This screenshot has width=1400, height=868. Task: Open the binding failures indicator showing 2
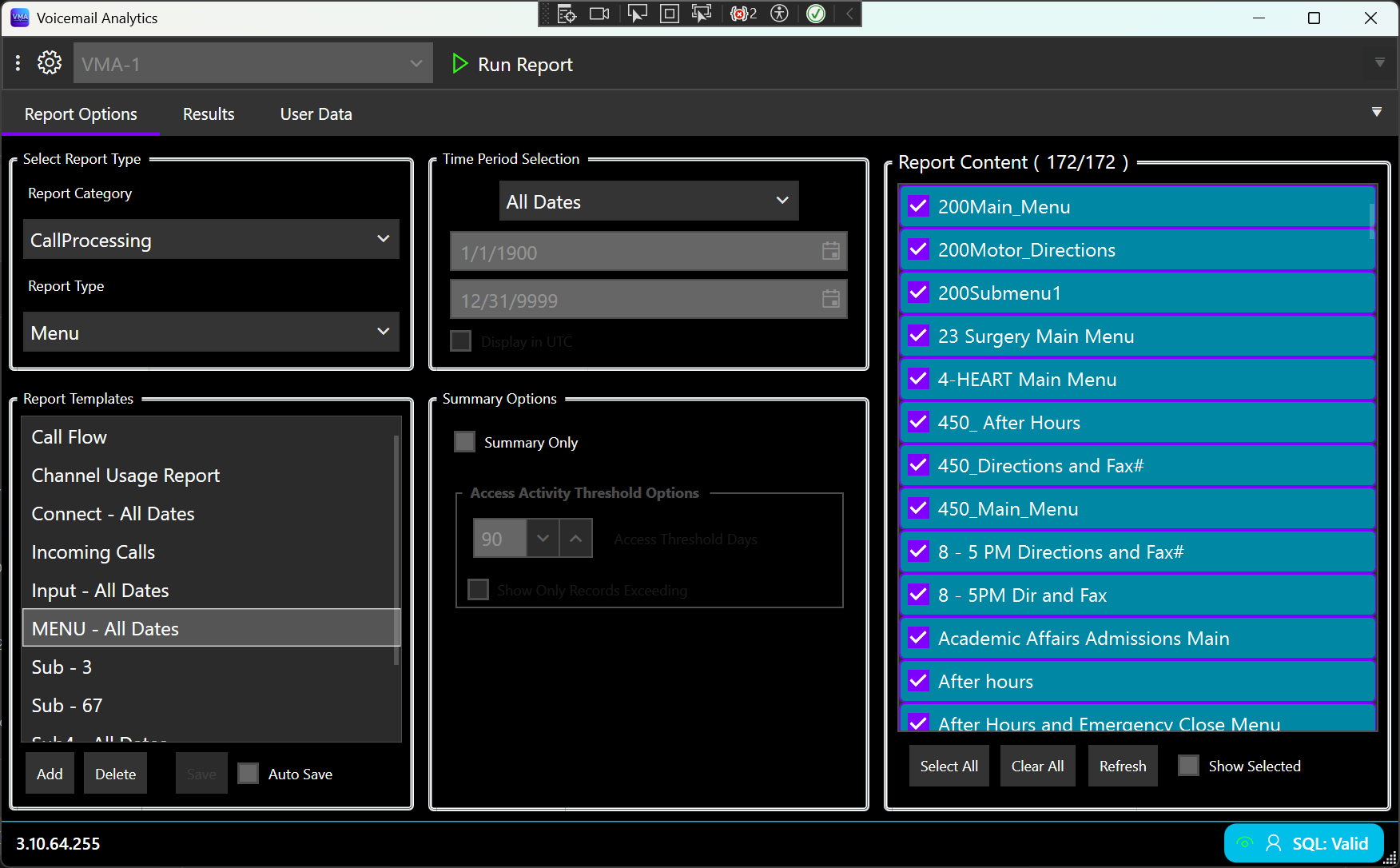[743, 14]
